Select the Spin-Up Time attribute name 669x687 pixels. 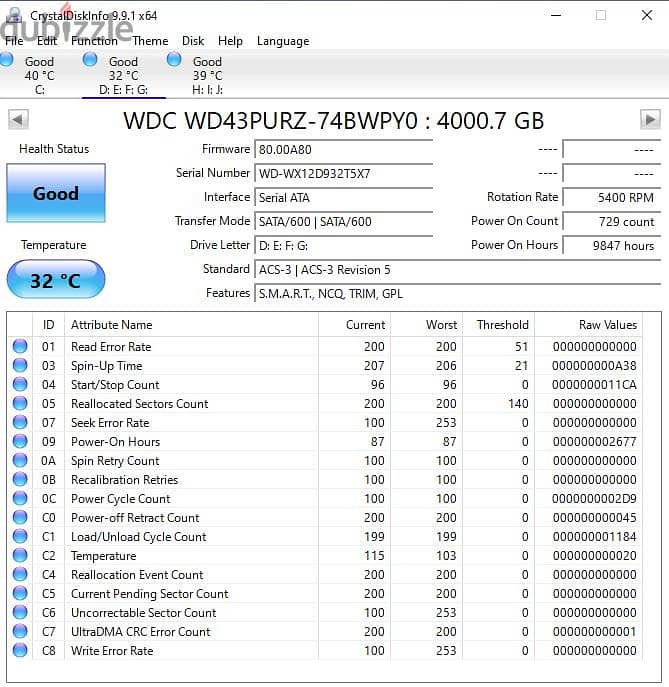(106, 366)
